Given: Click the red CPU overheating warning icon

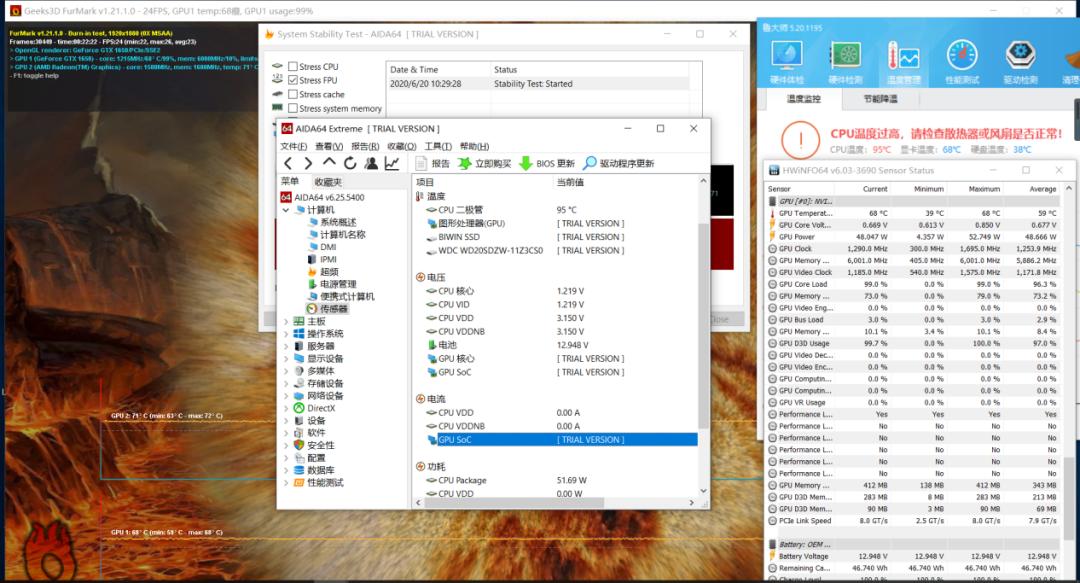Looking at the screenshot, I should (800, 140).
